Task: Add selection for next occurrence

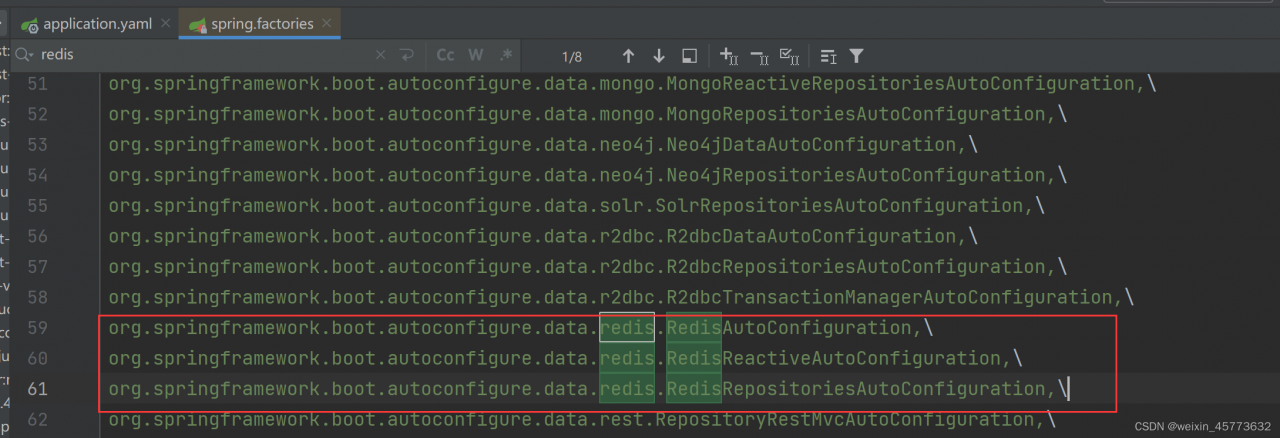Action: point(729,56)
